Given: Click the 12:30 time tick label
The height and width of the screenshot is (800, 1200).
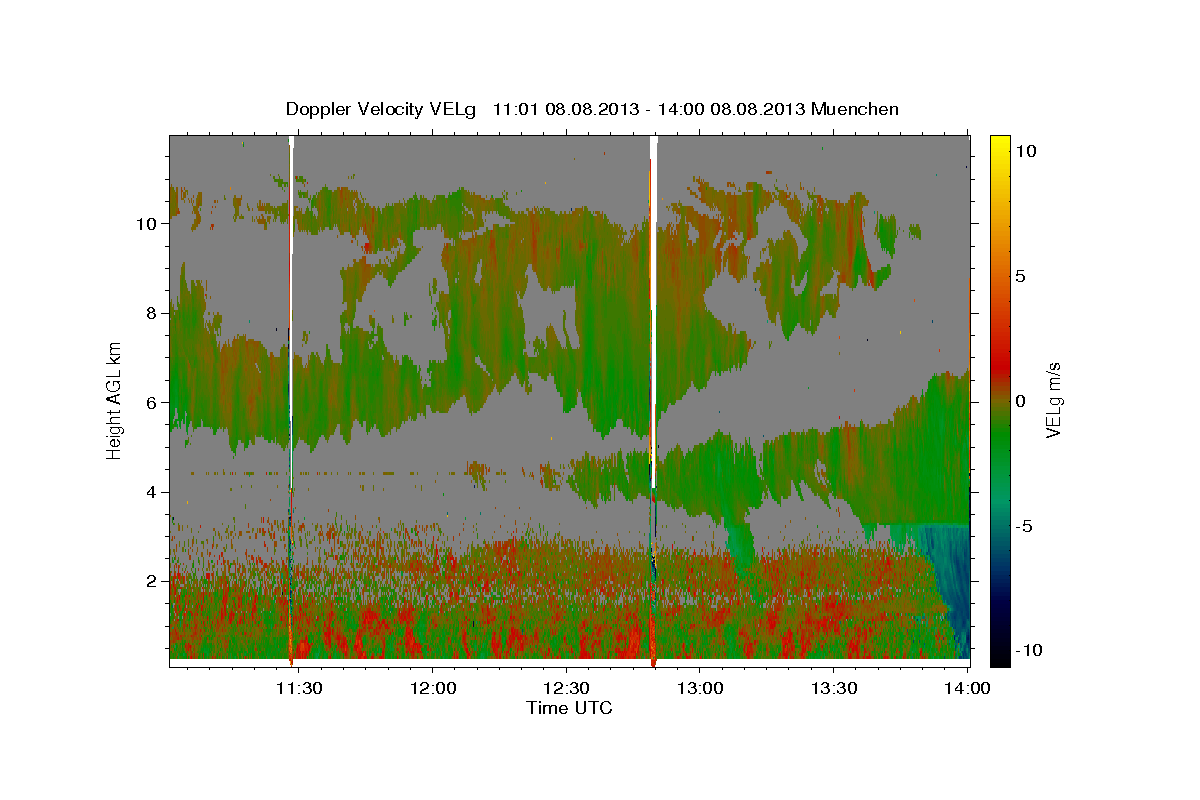Looking at the screenshot, I should 566,688.
